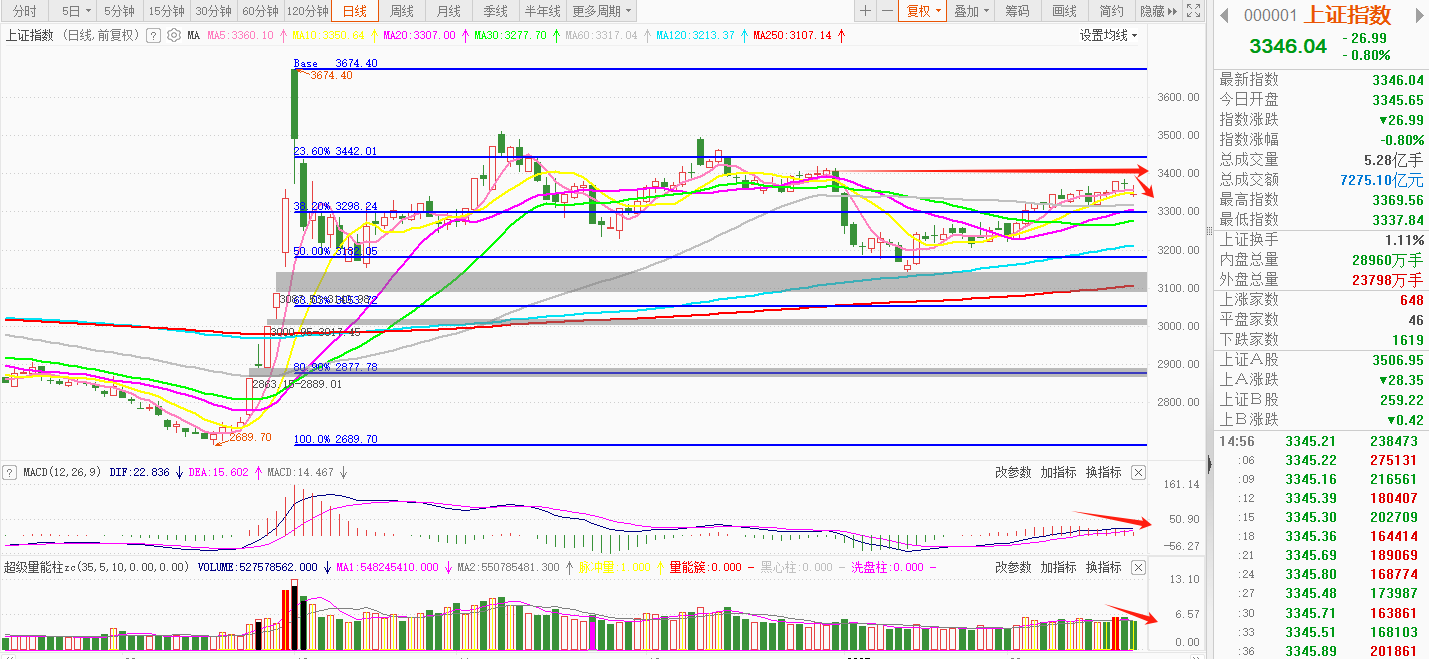Click the 上涨家数 value 648
The image size is (1429, 659).
[x=1411, y=300]
